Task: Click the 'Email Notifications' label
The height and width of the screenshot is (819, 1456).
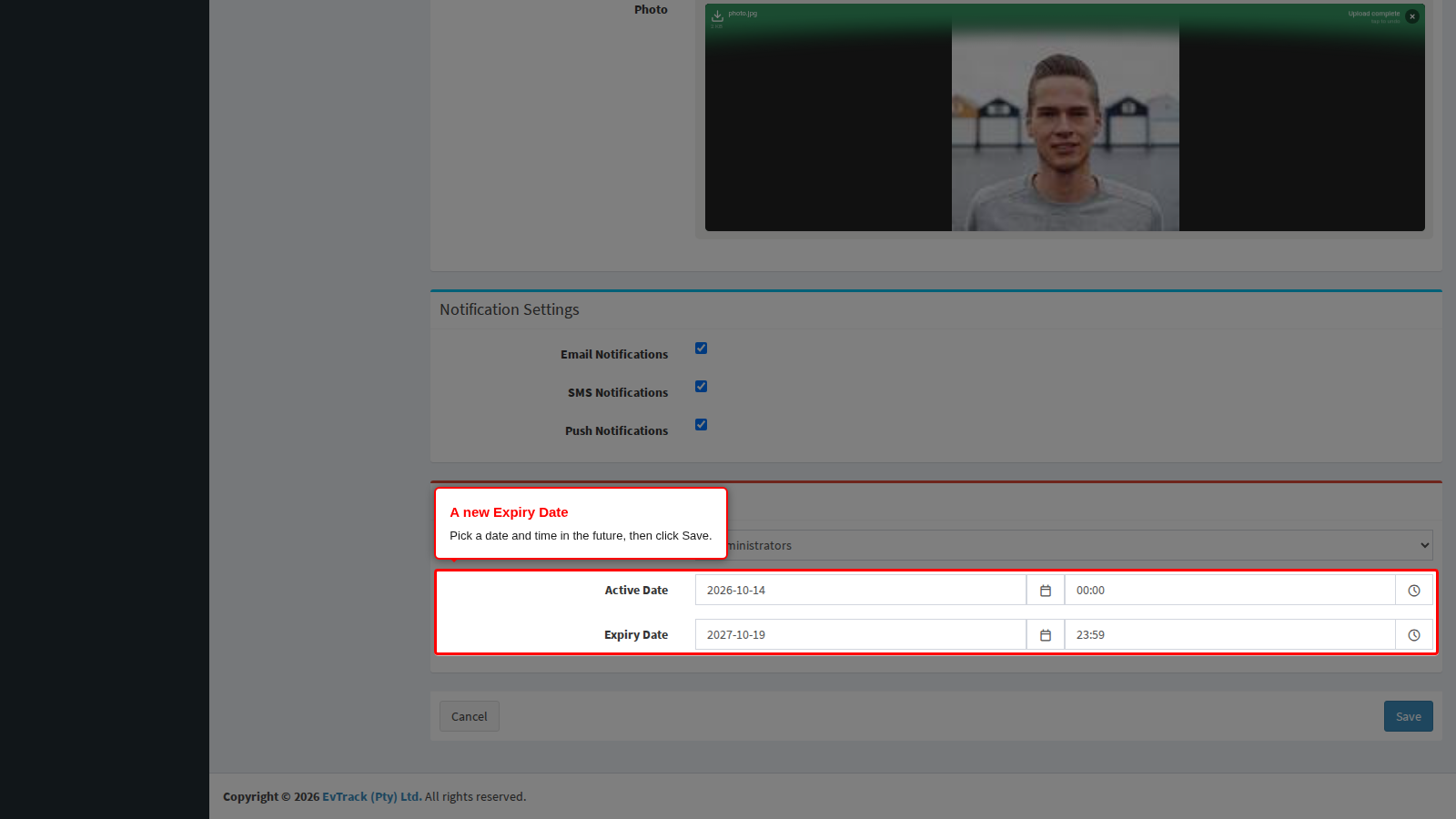Action: click(614, 354)
